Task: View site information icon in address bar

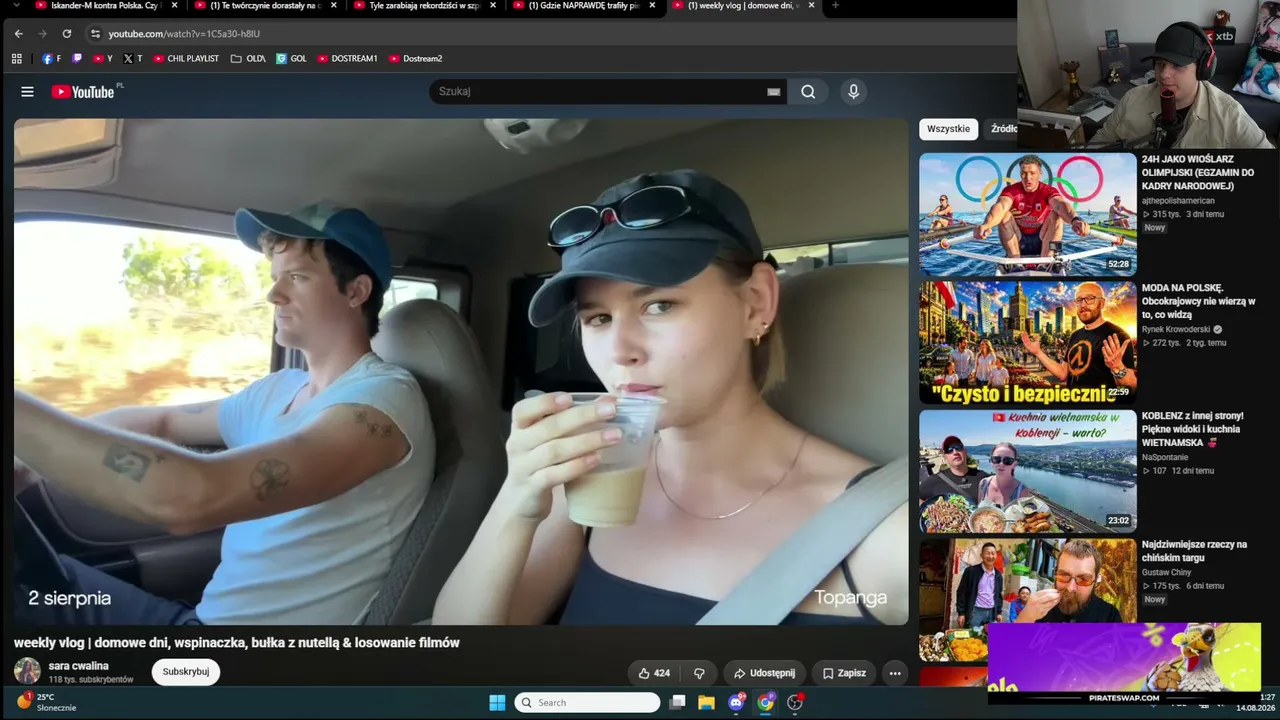Action: tap(95, 34)
